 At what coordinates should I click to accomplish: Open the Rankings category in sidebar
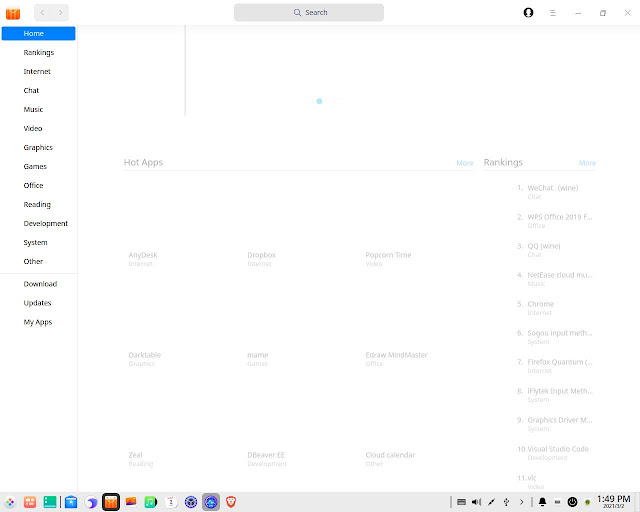[38, 52]
